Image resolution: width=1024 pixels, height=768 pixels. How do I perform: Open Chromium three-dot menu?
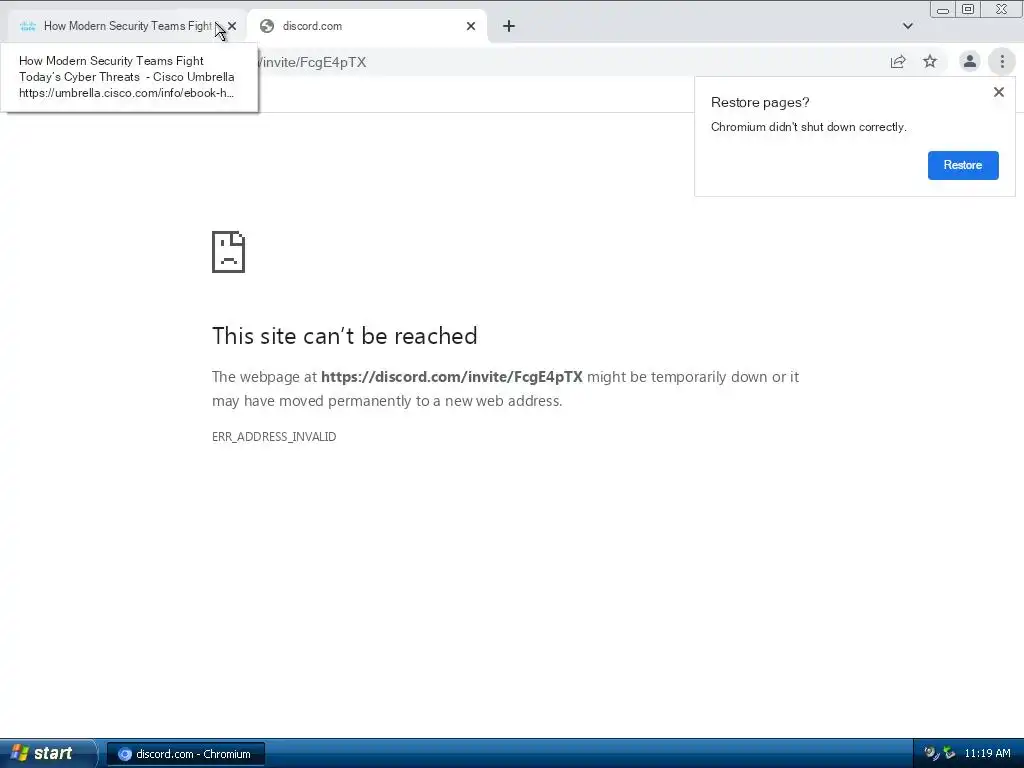coord(1002,61)
